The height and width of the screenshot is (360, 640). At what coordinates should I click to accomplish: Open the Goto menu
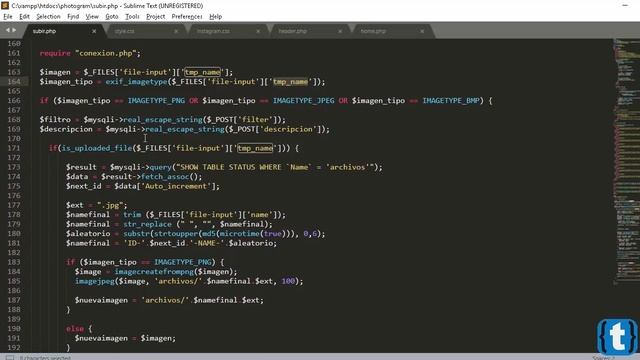pos(112,17)
